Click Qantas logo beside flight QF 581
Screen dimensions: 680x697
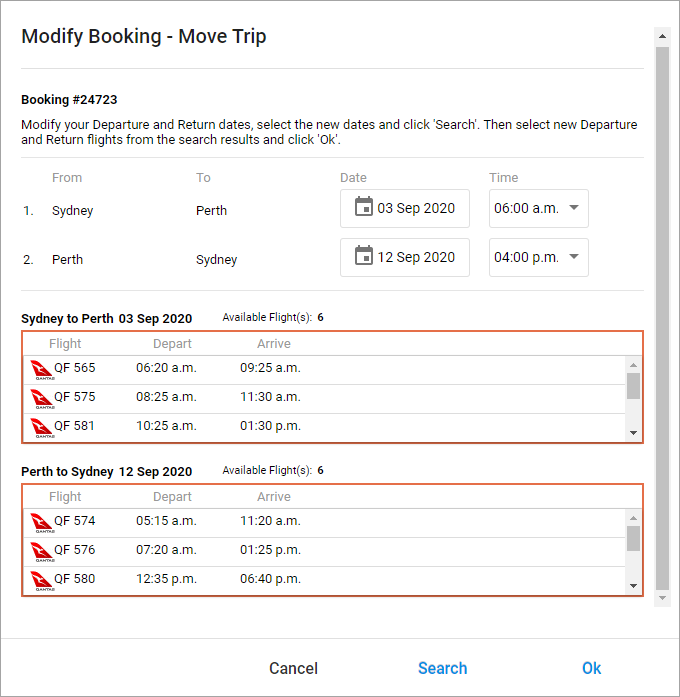point(42,428)
